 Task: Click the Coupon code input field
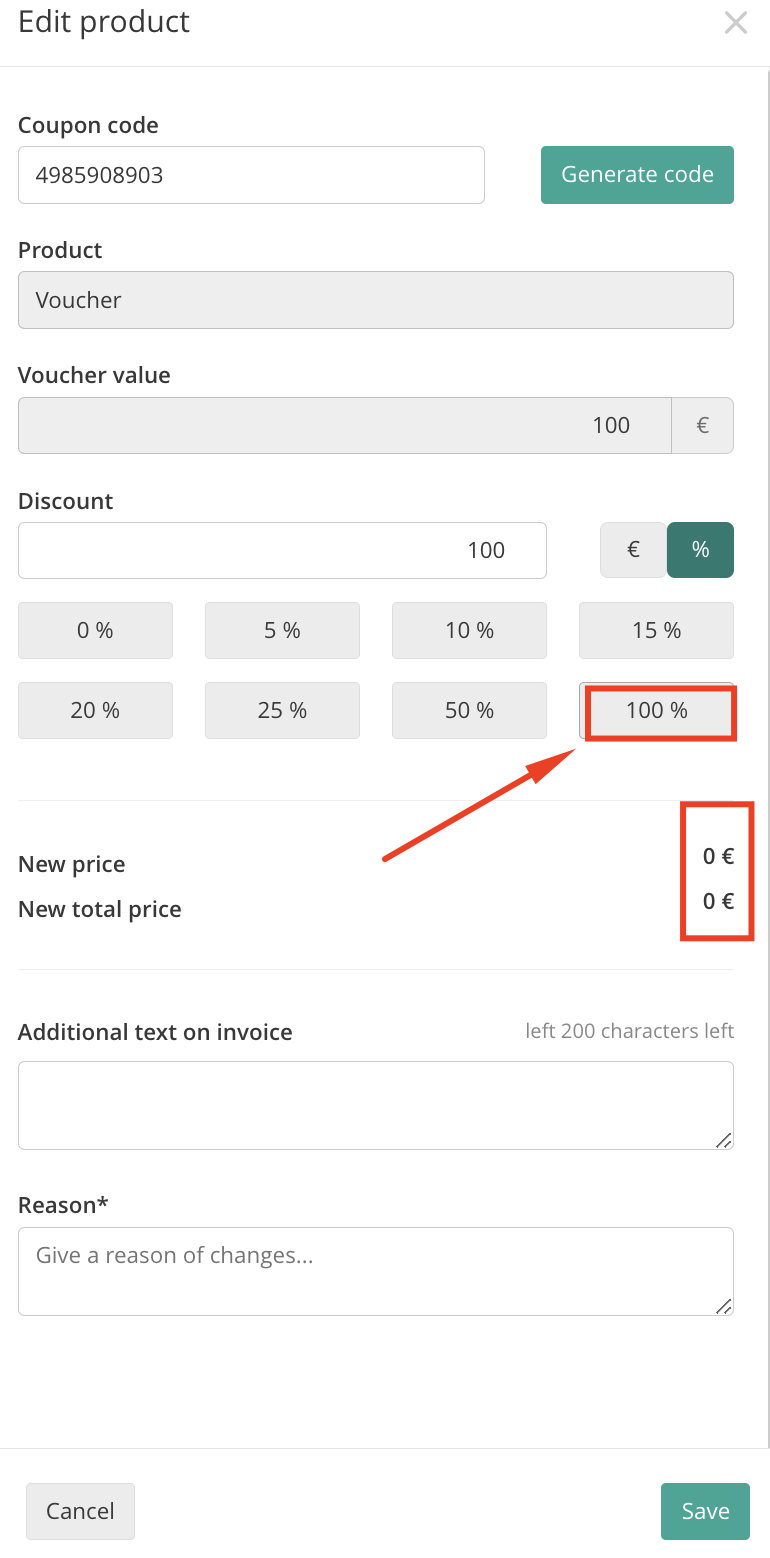[251, 175]
